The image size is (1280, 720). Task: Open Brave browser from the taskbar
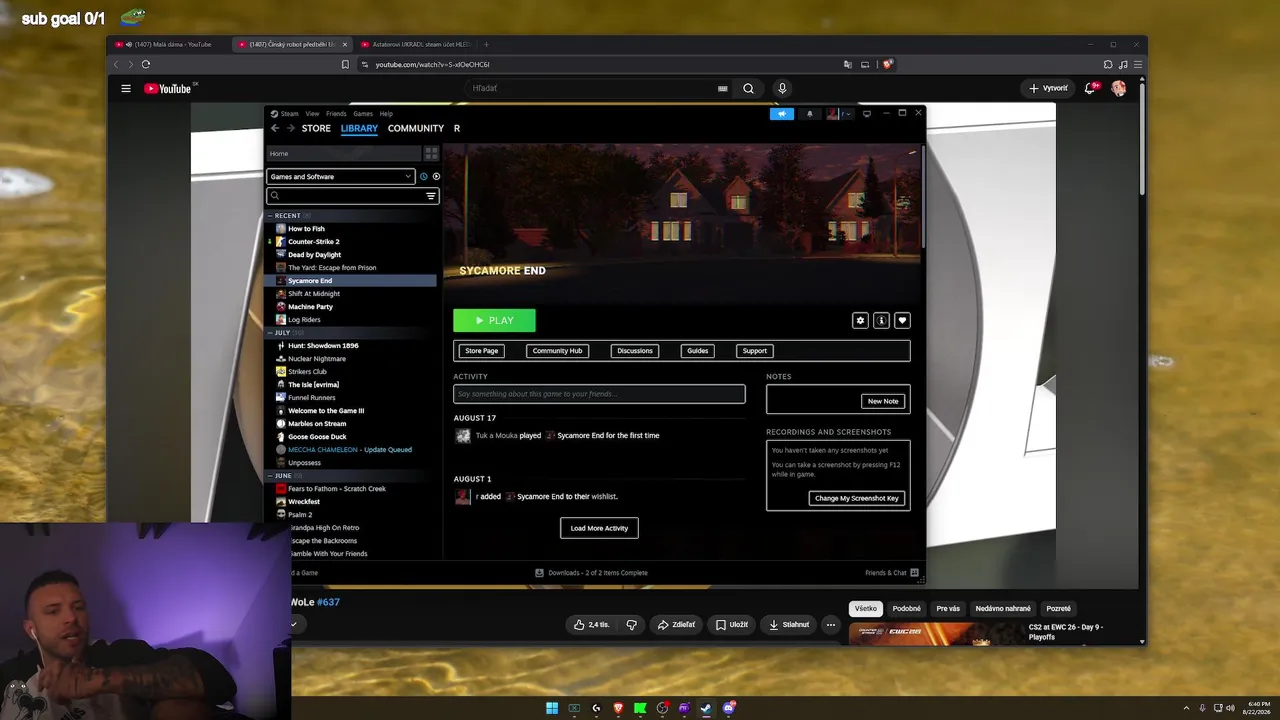tap(618, 708)
